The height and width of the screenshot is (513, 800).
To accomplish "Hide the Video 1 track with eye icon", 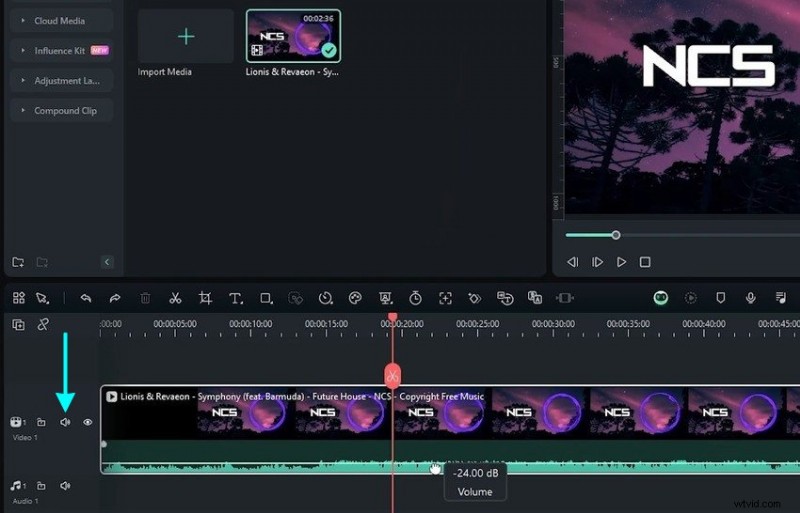I will tap(88, 422).
